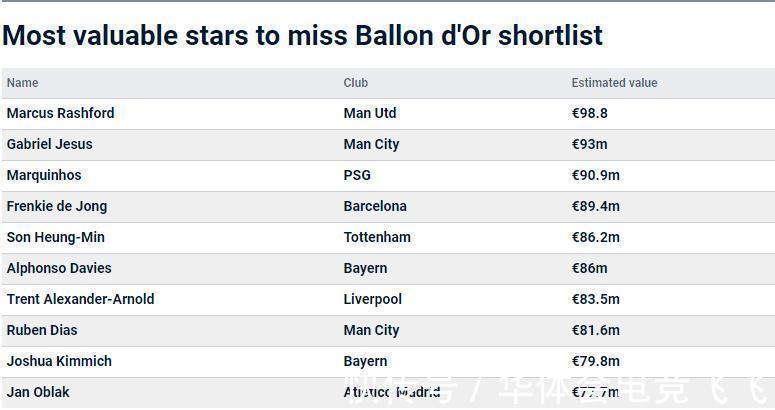Click Frenkie de Jong's name
This screenshot has width=775, height=410.
(x=57, y=206)
